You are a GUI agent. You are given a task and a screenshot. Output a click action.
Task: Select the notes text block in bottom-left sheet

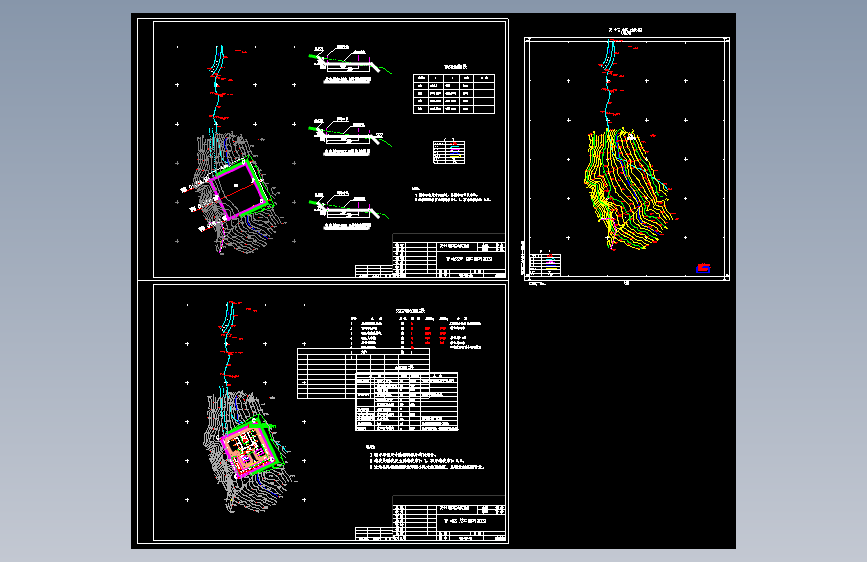[x=425, y=457]
